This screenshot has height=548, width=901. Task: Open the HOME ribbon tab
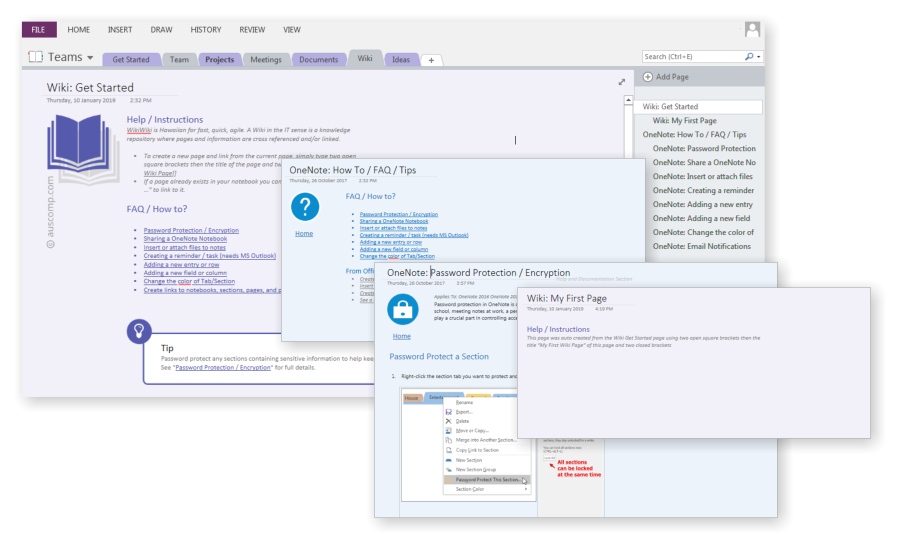point(79,29)
